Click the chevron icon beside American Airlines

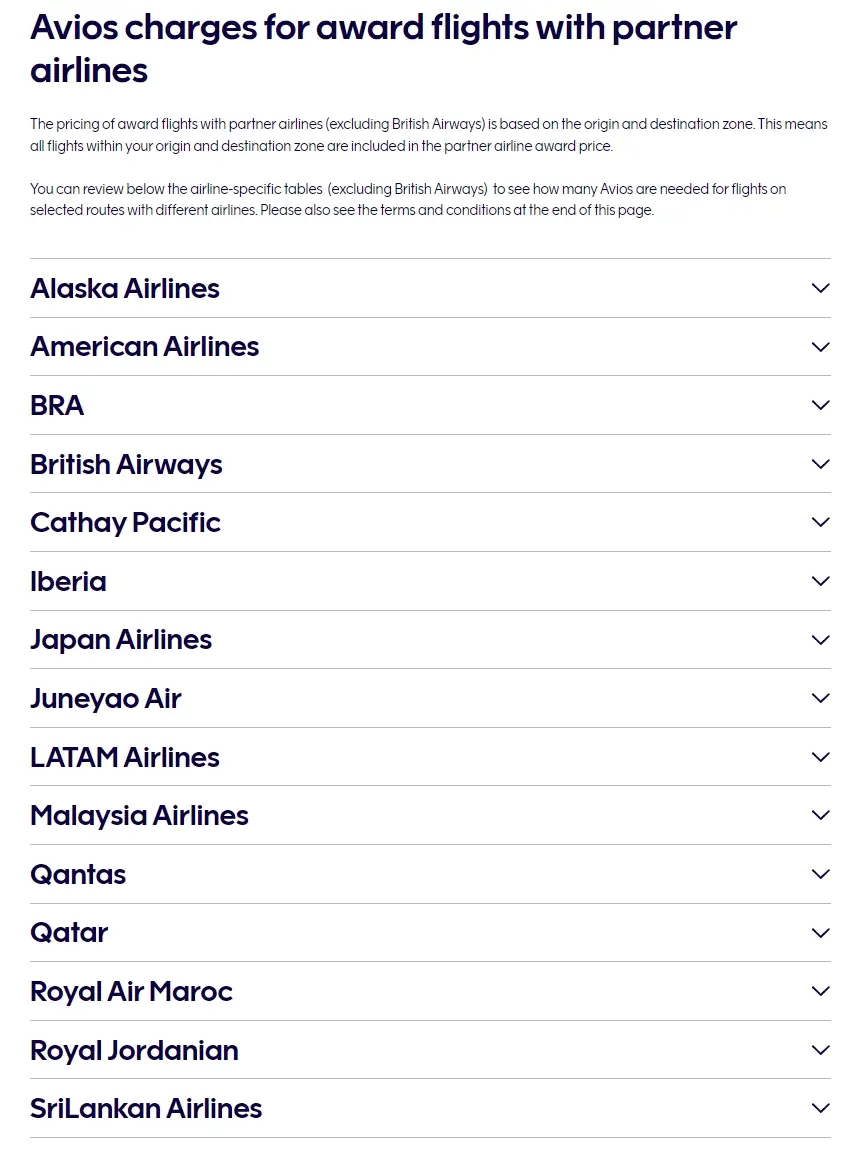click(820, 347)
